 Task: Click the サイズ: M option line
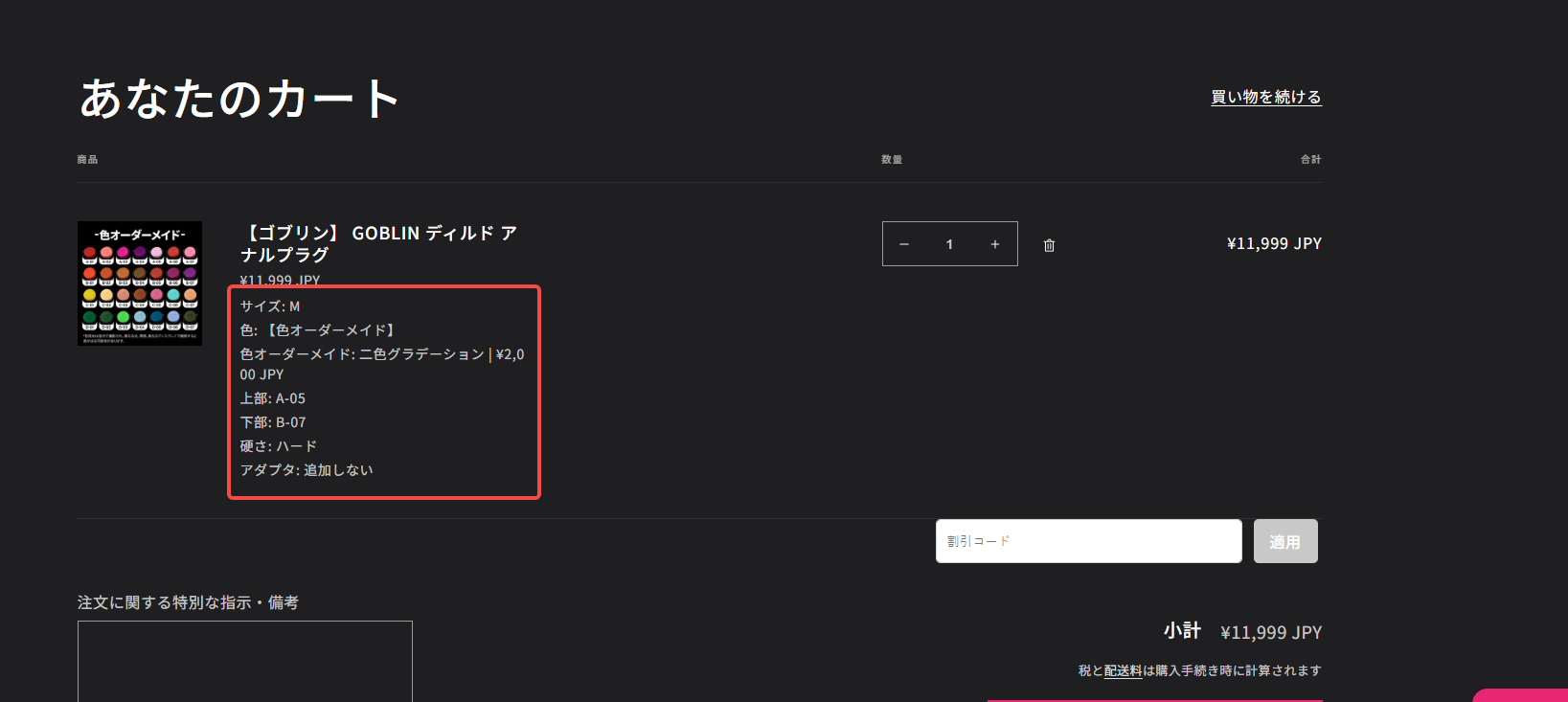coord(270,306)
